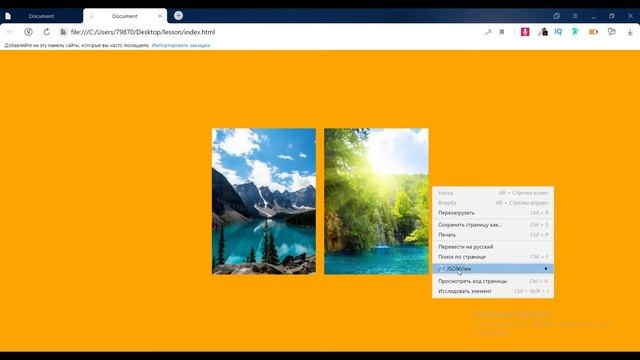Click the sunlit forest waterfall image
Screen dimensions: 640x360
pyautogui.click(x=376, y=201)
